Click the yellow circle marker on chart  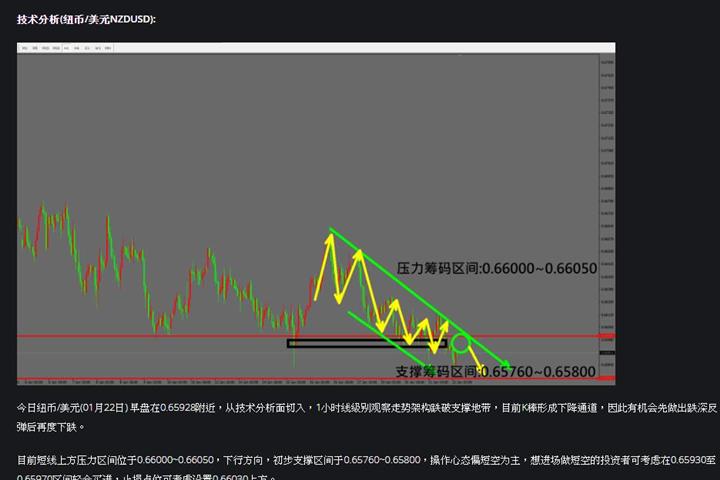[x=461, y=344]
